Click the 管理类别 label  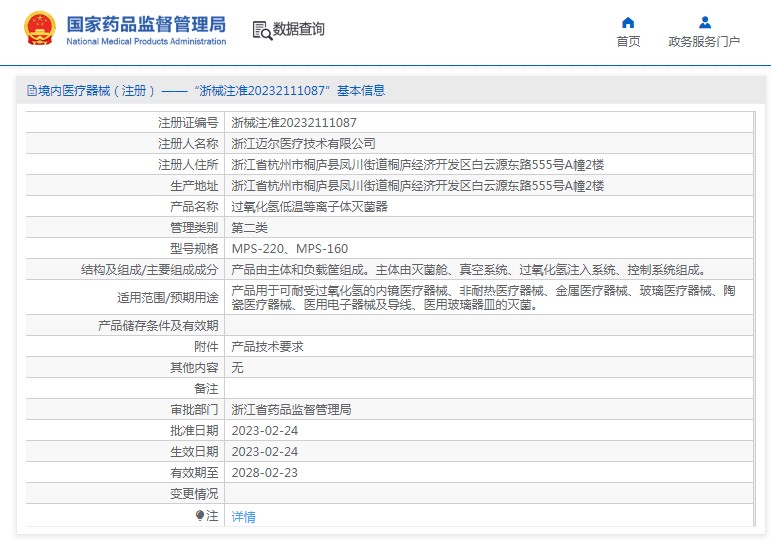194,228
